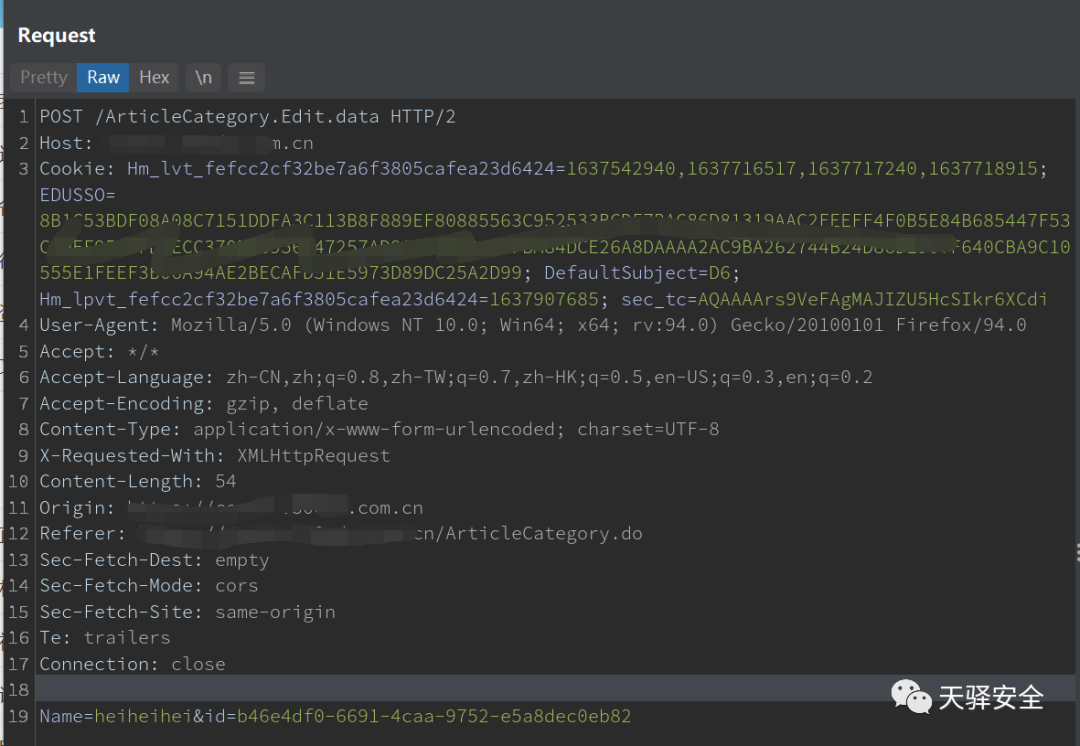Screen dimensions: 1080x746
Task: Click the id parameter GUID value
Action: point(434,716)
